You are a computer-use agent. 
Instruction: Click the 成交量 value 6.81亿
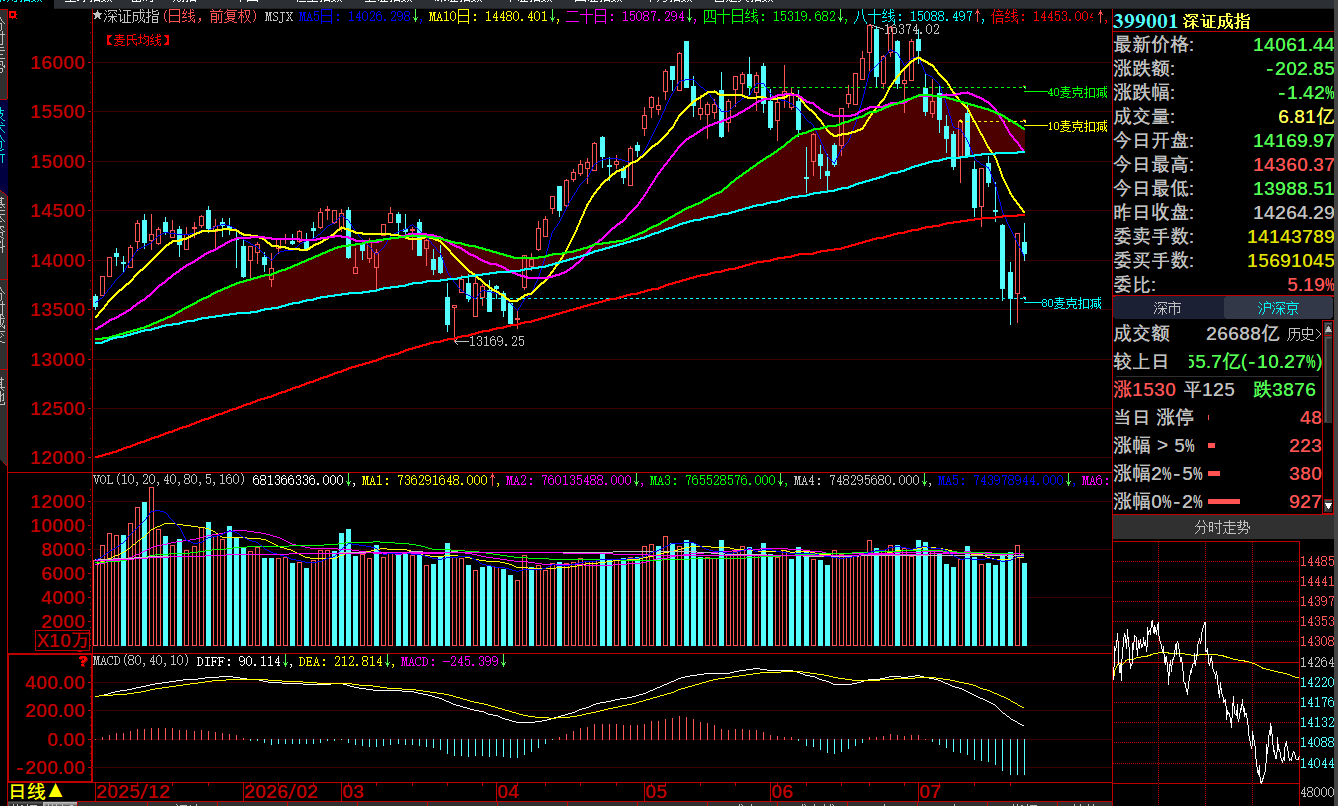1306,117
